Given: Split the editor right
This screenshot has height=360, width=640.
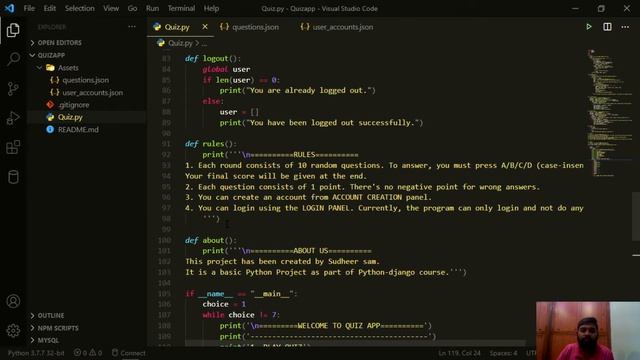Looking at the screenshot, I should tap(607, 27).
